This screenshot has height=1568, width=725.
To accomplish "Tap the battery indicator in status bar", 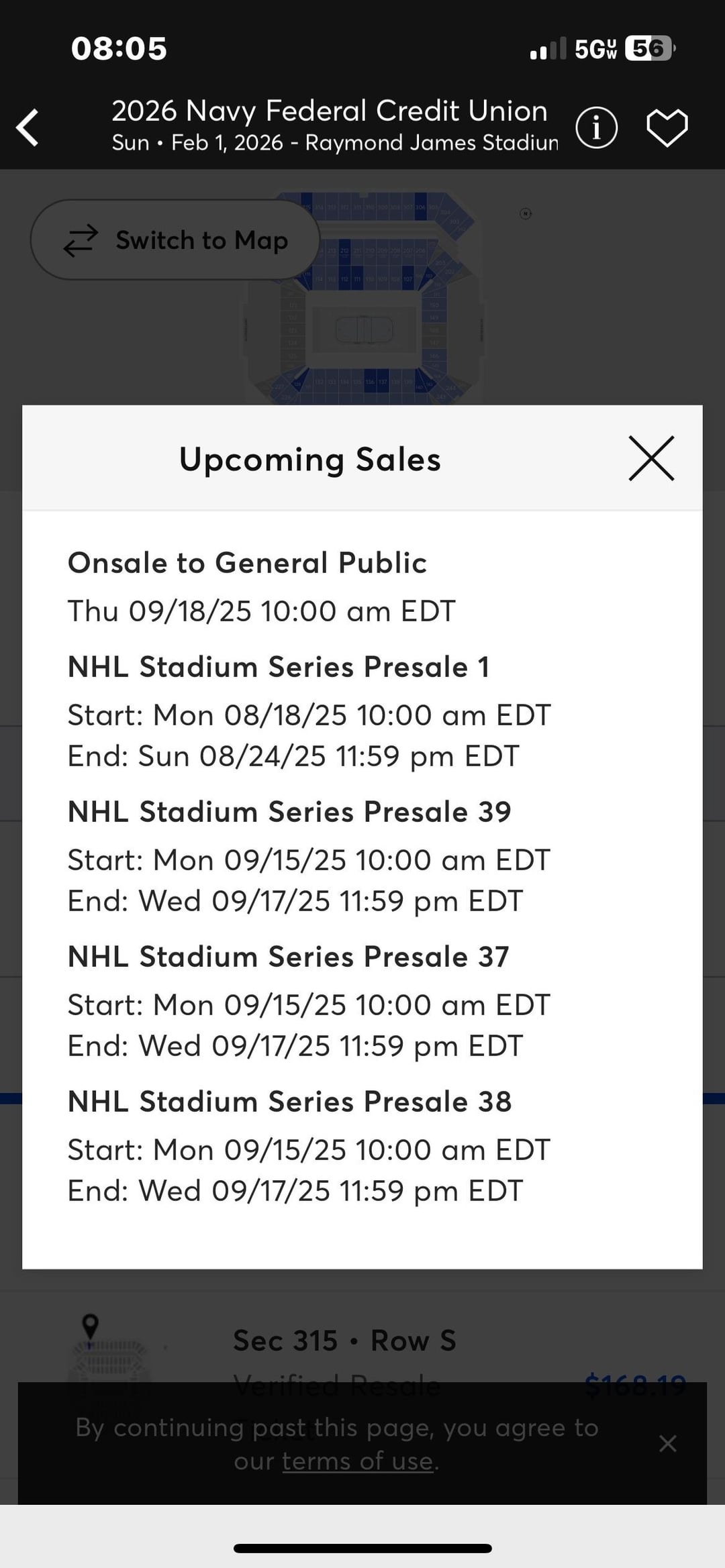I will point(648,48).
